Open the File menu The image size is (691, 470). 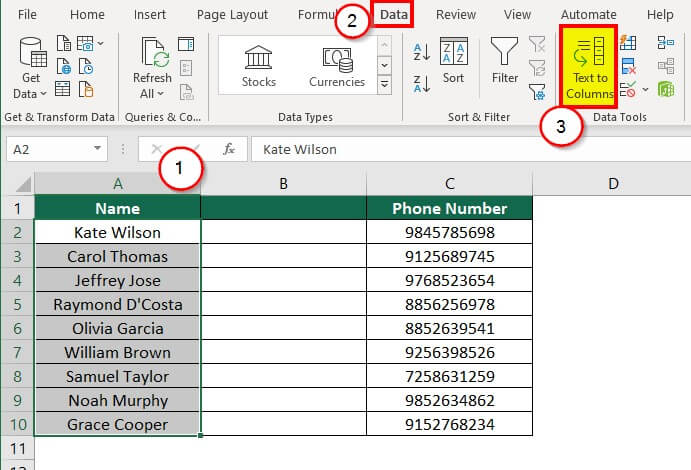coord(28,15)
